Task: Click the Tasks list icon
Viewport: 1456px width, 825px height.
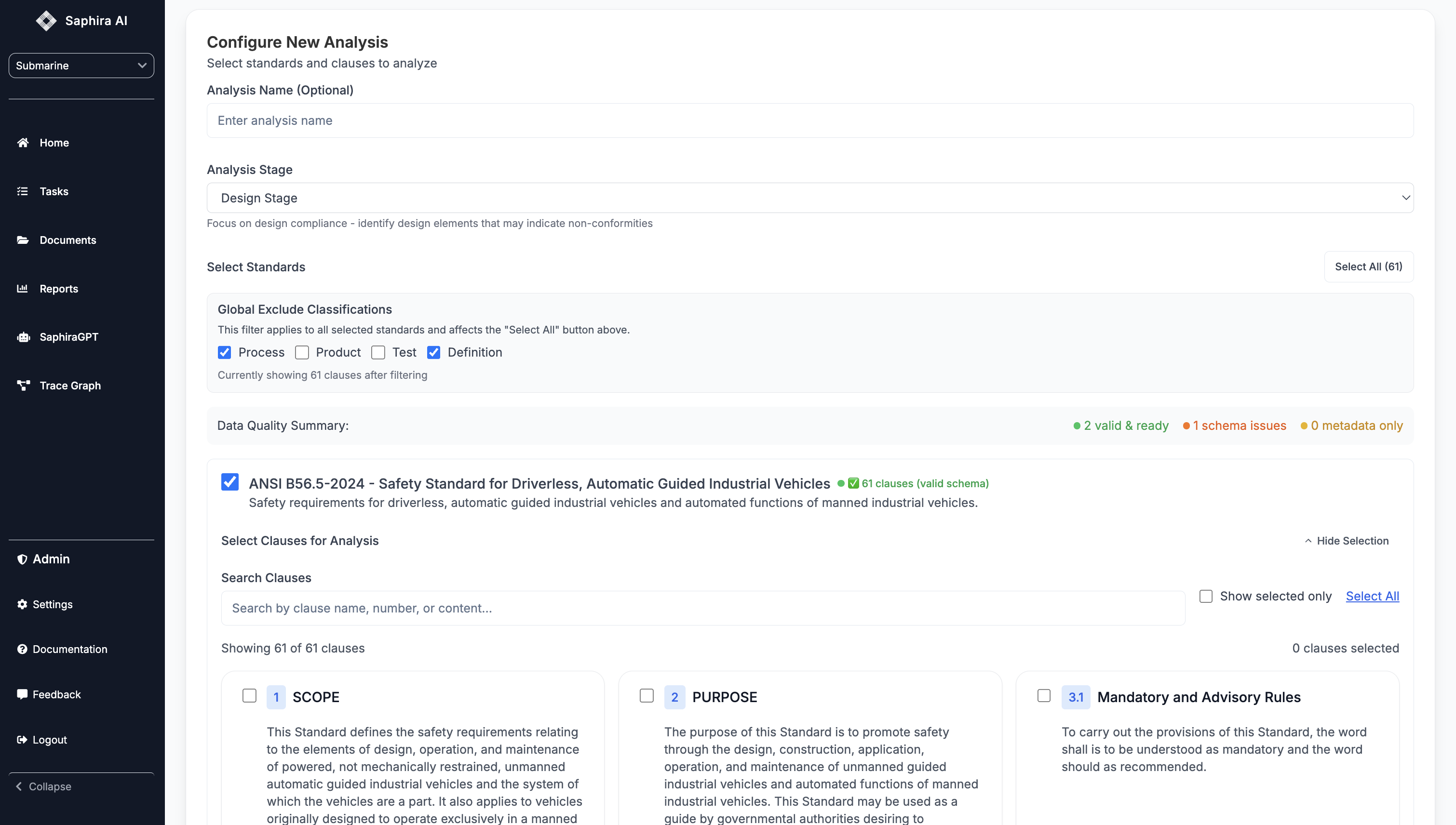Action: (x=23, y=191)
